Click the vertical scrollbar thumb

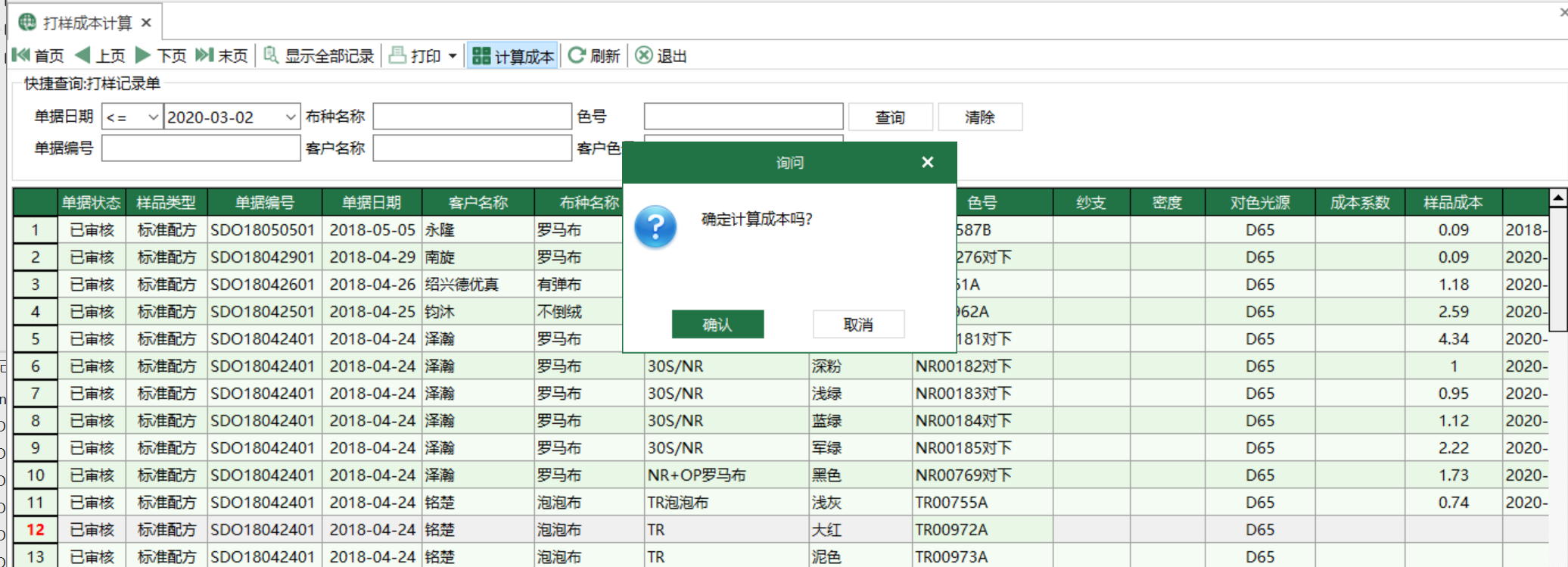[x=1558, y=269]
